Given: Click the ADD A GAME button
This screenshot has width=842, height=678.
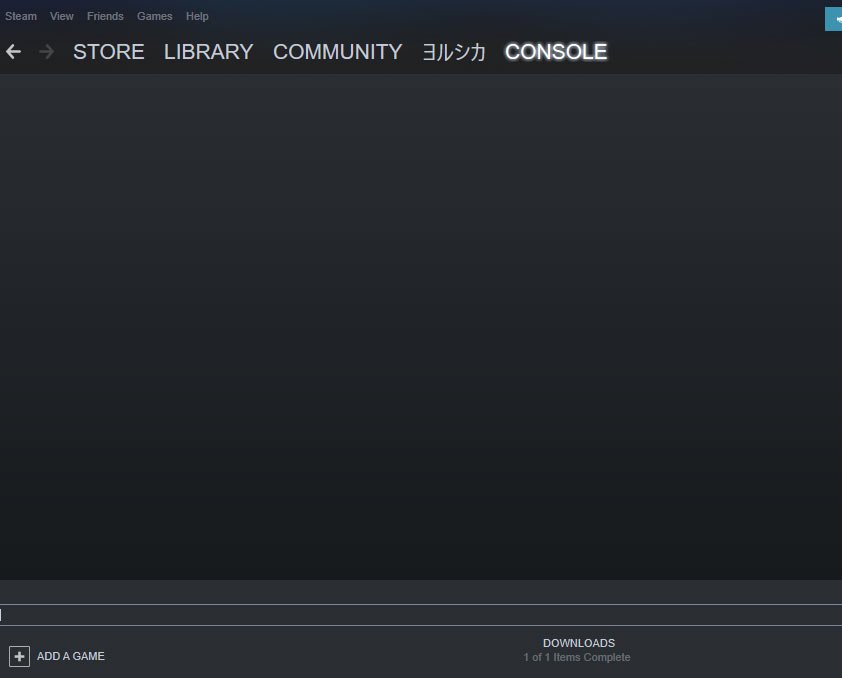Looking at the screenshot, I should coord(70,656).
